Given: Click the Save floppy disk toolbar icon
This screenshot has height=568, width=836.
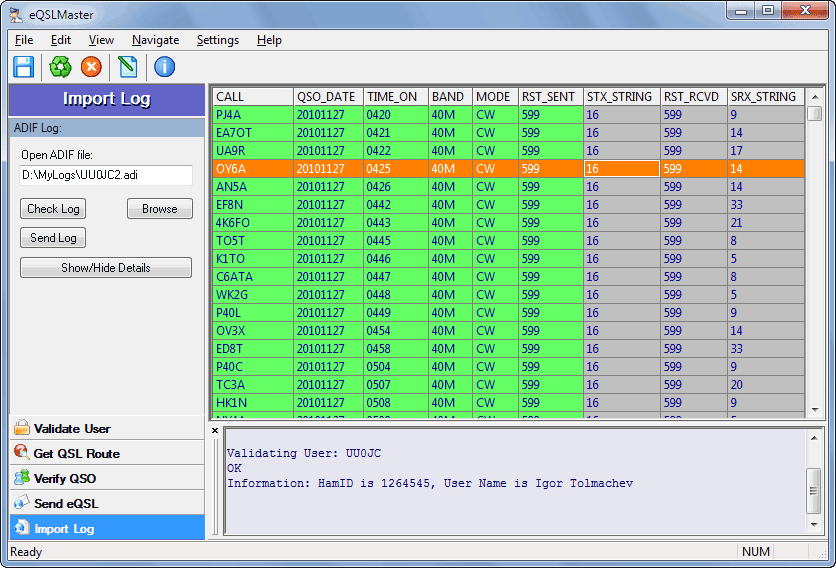Looking at the screenshot, I should 23,67.
